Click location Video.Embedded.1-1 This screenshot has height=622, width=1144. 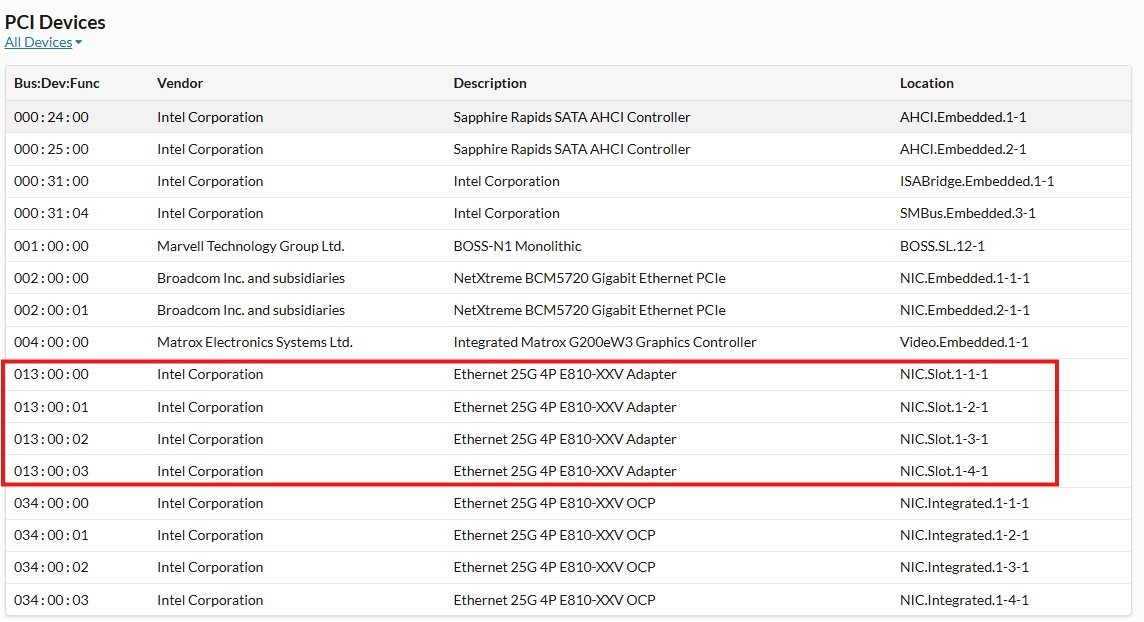(x=964, y=343)
